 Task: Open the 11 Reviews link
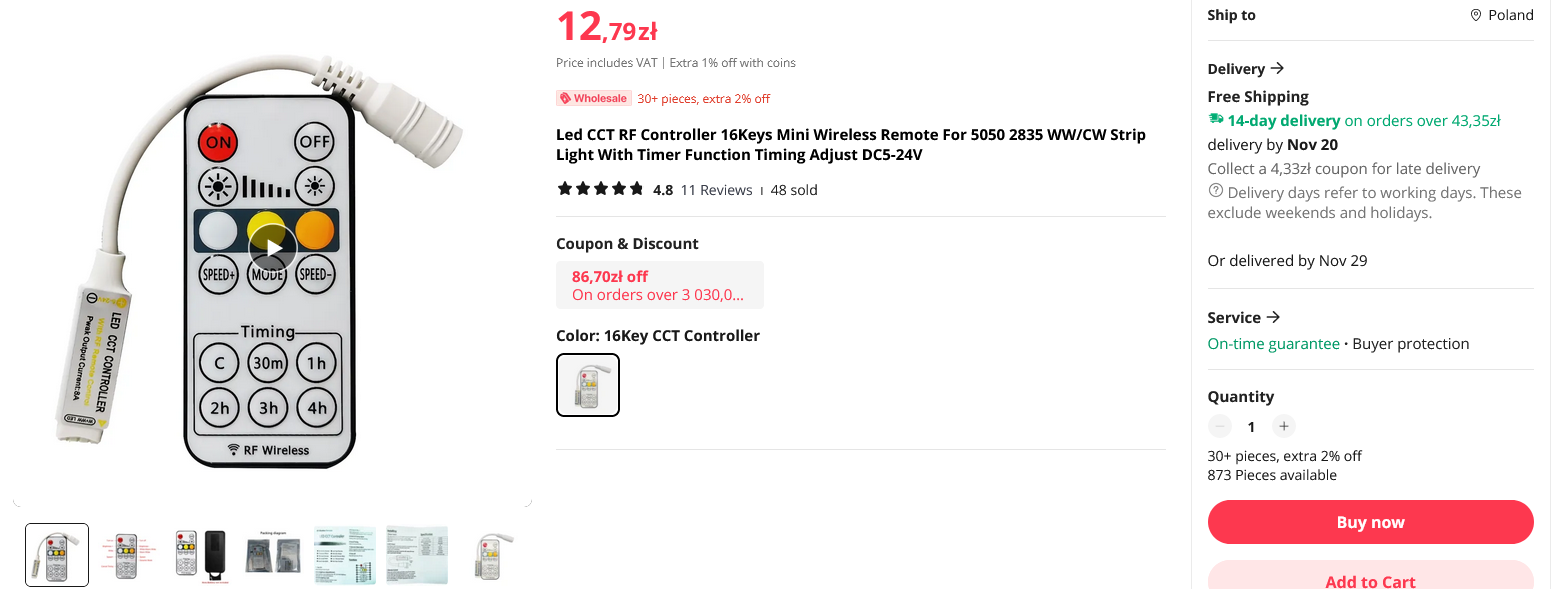716,190
